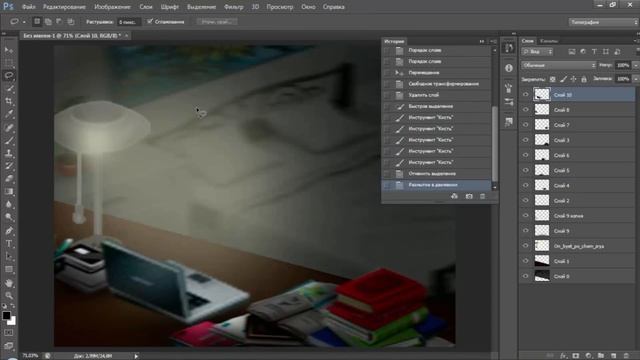
Task: Click the feather value input field
Action: [x=128, y=22]
